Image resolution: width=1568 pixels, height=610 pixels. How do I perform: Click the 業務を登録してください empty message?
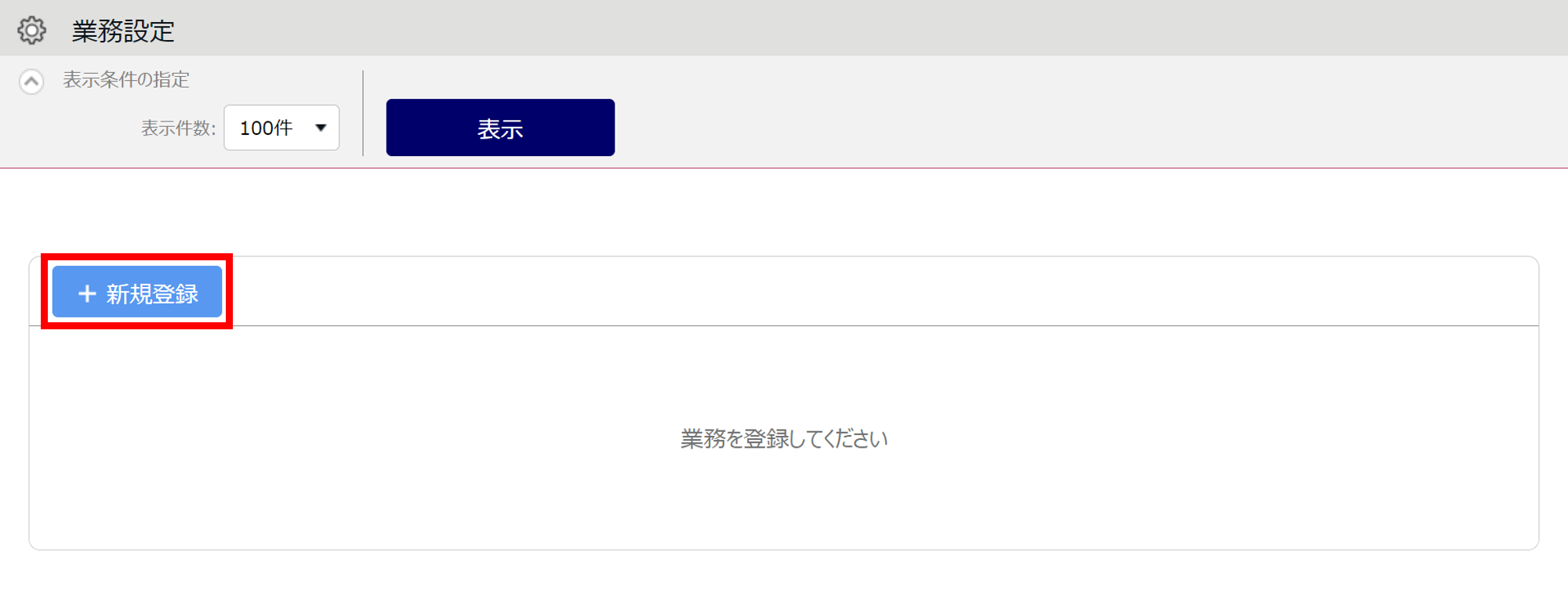tap(784, 439)
